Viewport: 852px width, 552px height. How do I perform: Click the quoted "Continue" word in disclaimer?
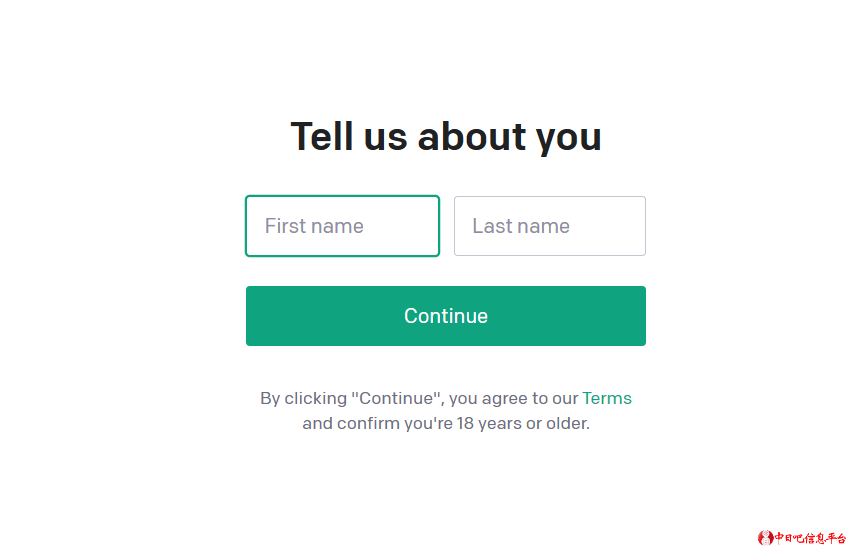[397, 398]
